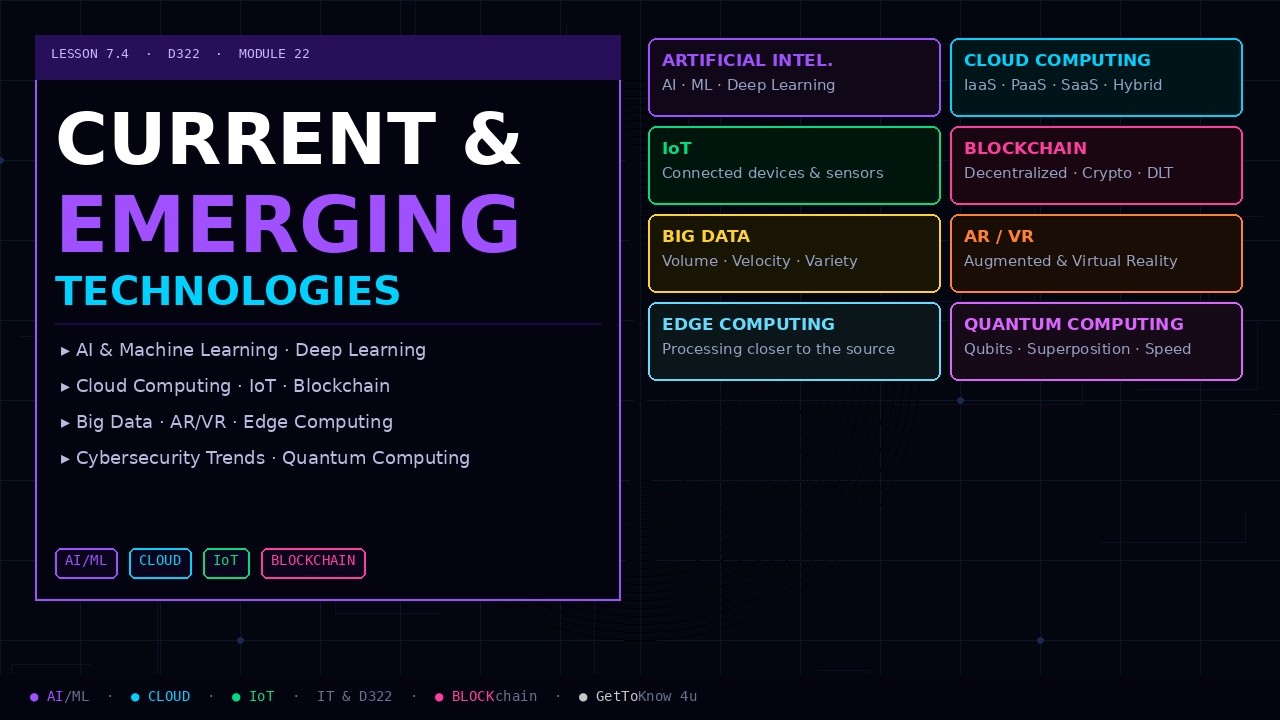The image size is (1280, 720).
Task: Select the BLOCKCHAIN tag badge in left panel
Action: coord(313,563)
